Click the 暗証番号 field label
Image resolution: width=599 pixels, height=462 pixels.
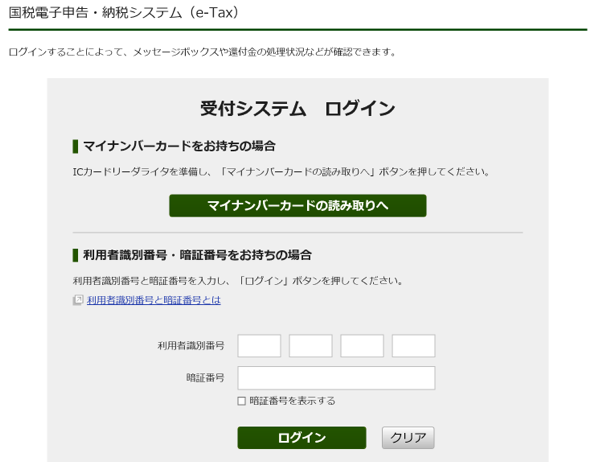point(206,378)
